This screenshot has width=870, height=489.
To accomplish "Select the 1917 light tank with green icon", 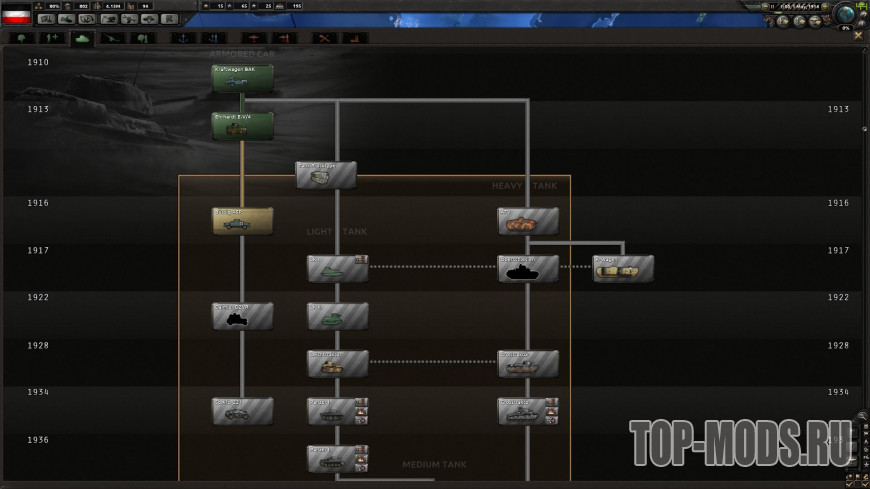I will click(x=337, y=269).
